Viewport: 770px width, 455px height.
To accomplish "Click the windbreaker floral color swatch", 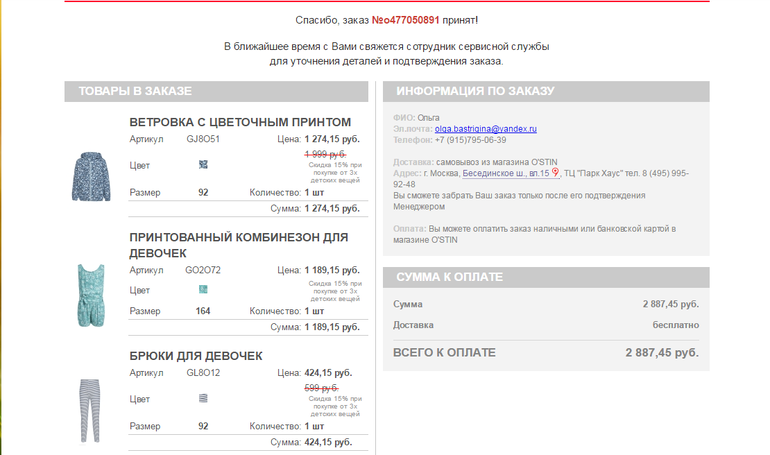I will pos(203,165).
